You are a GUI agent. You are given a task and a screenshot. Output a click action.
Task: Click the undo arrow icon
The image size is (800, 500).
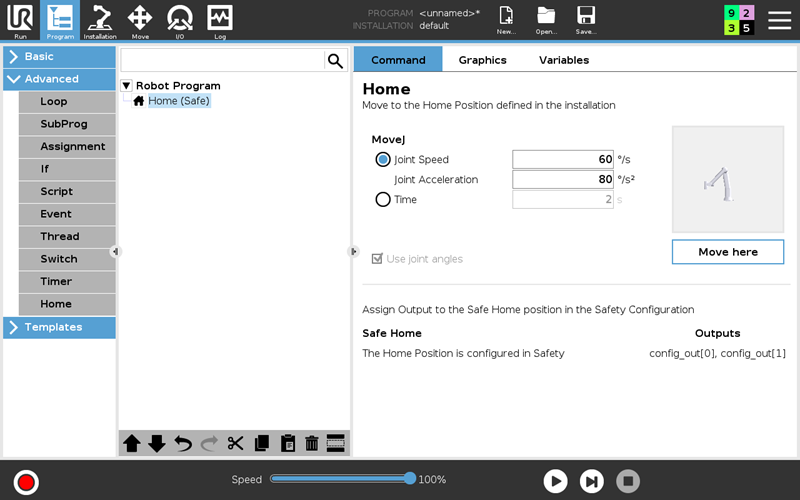(183, 444)
